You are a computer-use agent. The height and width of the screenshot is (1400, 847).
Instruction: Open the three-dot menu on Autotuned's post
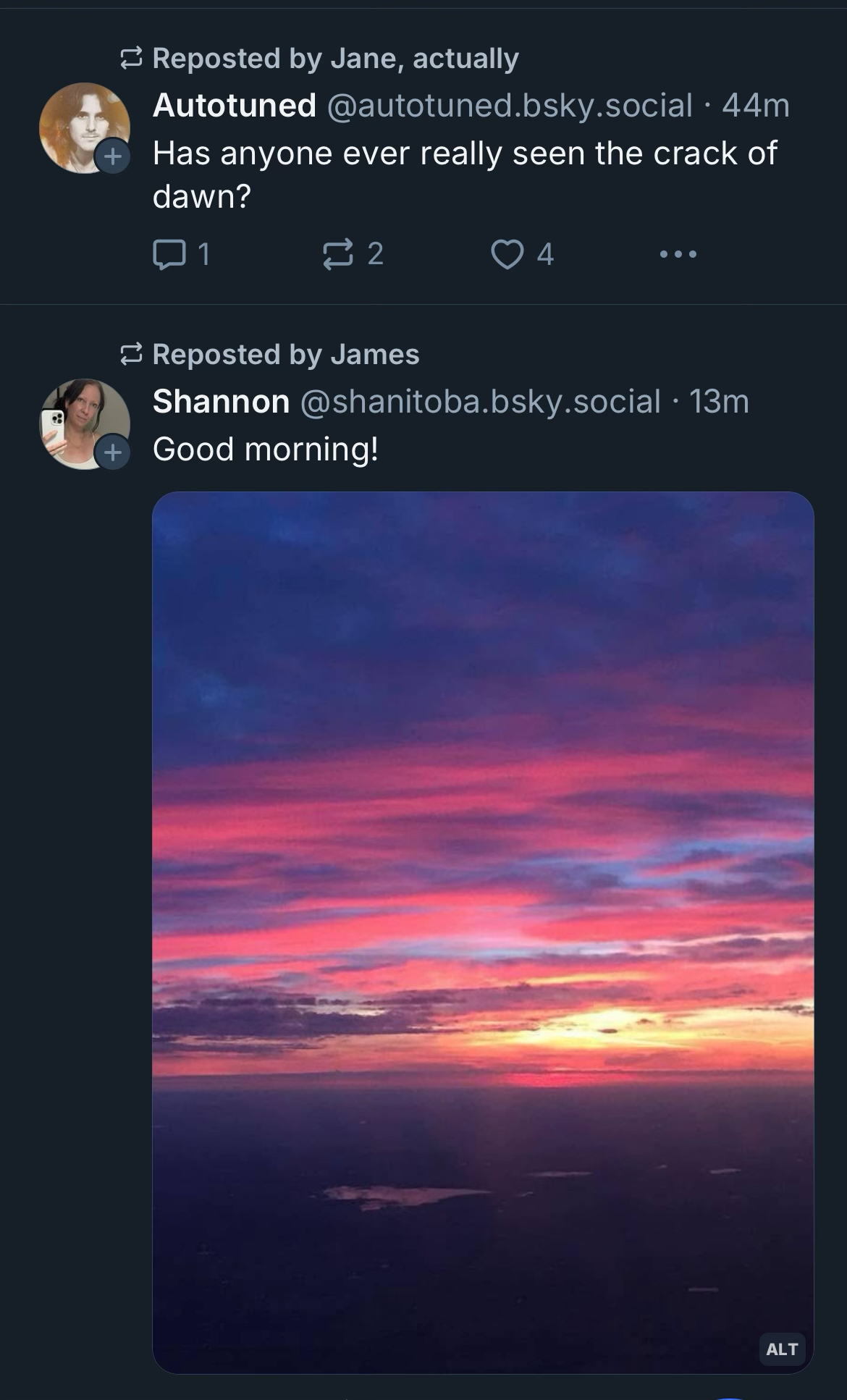(x=678, y=254)
